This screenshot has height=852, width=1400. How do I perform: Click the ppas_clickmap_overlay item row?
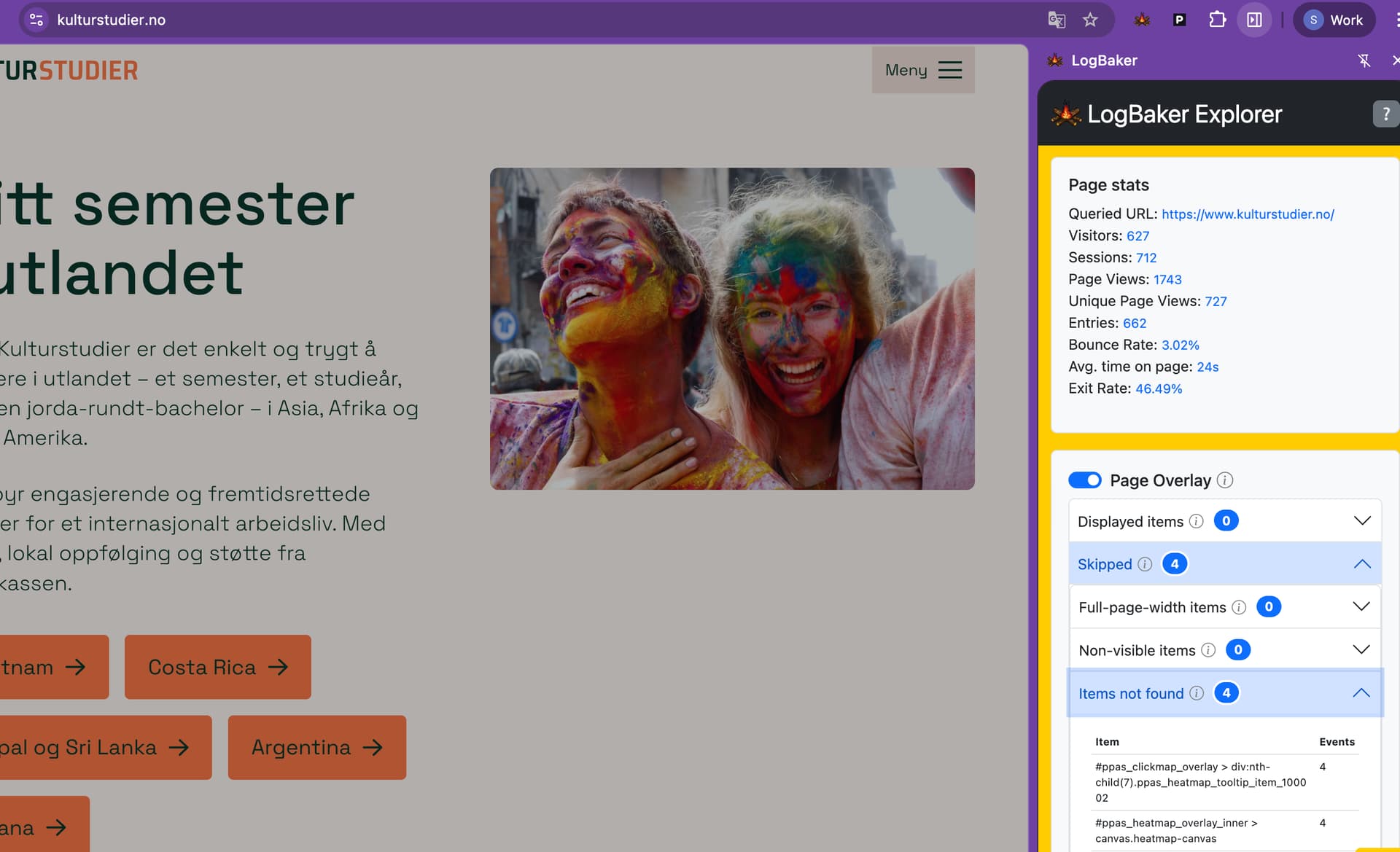coord(1226,782)
